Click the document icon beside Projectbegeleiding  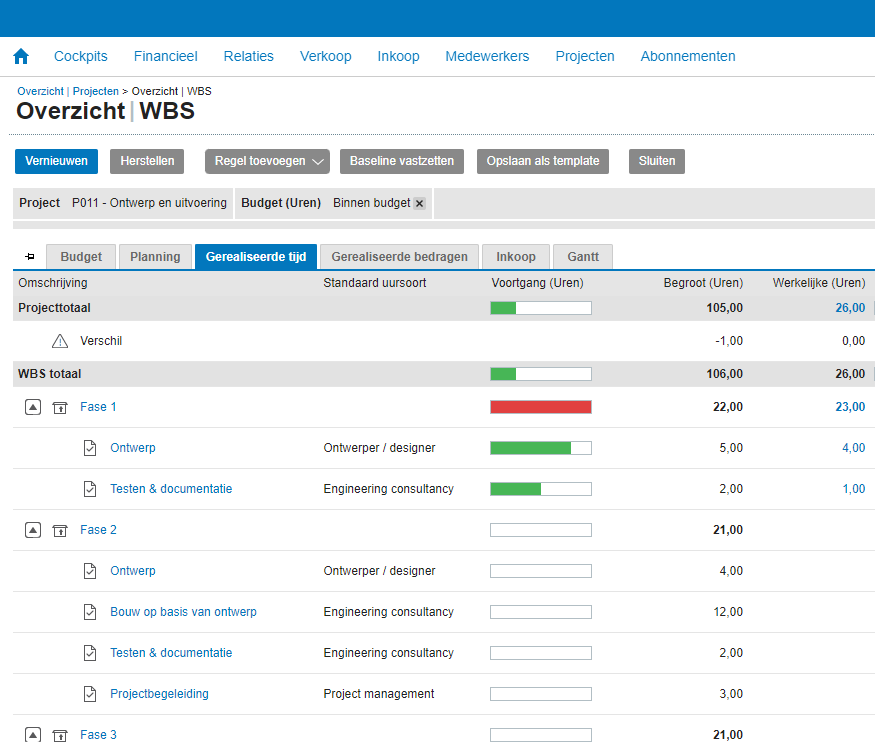90,694
